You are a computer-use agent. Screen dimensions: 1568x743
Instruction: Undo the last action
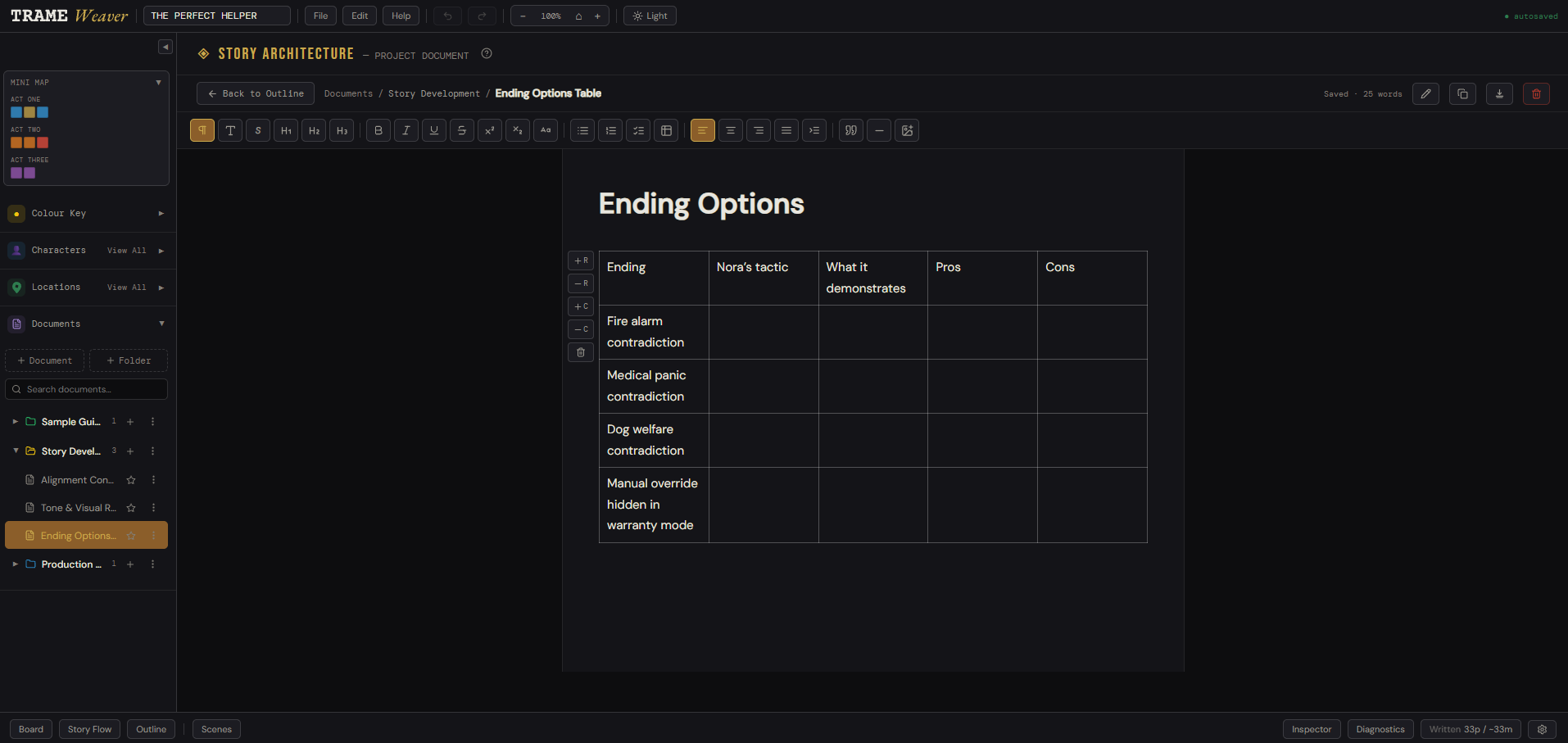[x=447, y=16]
